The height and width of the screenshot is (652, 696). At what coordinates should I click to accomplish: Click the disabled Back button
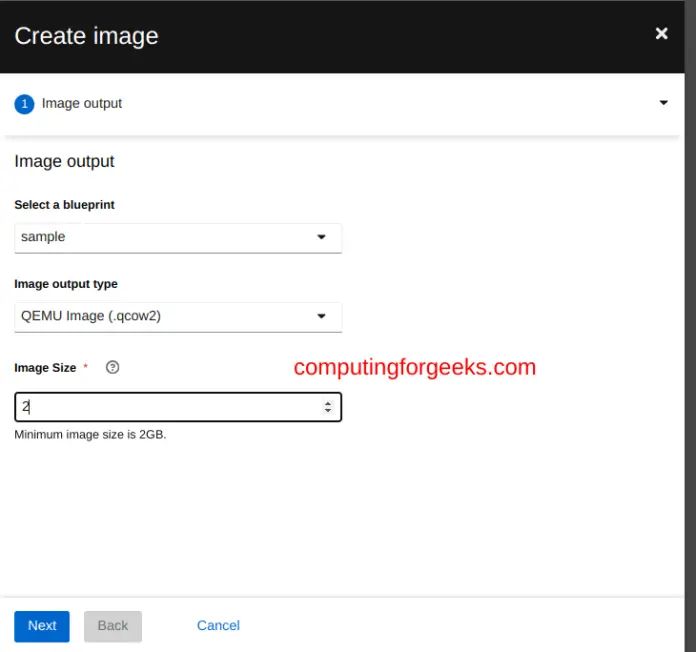point(113,626)
